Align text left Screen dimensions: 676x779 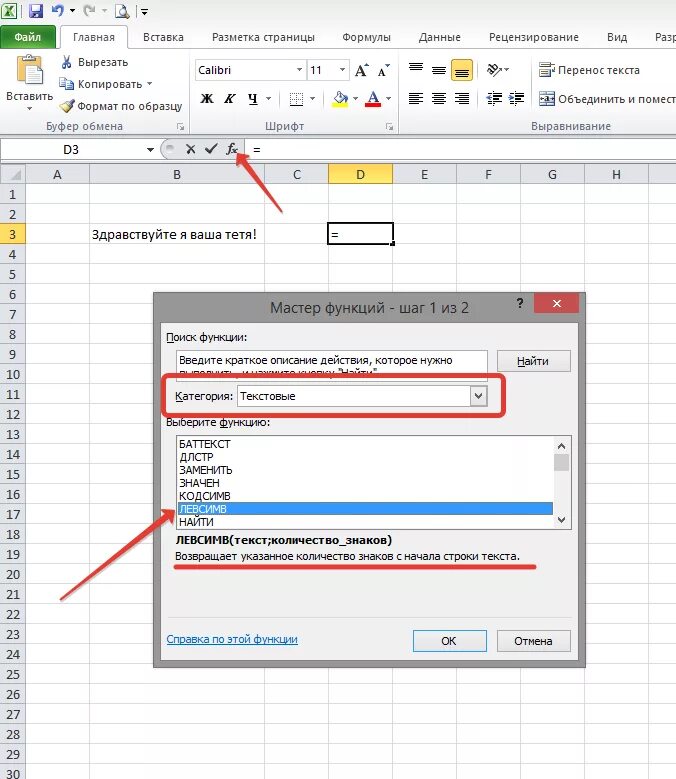pos(416,98)
